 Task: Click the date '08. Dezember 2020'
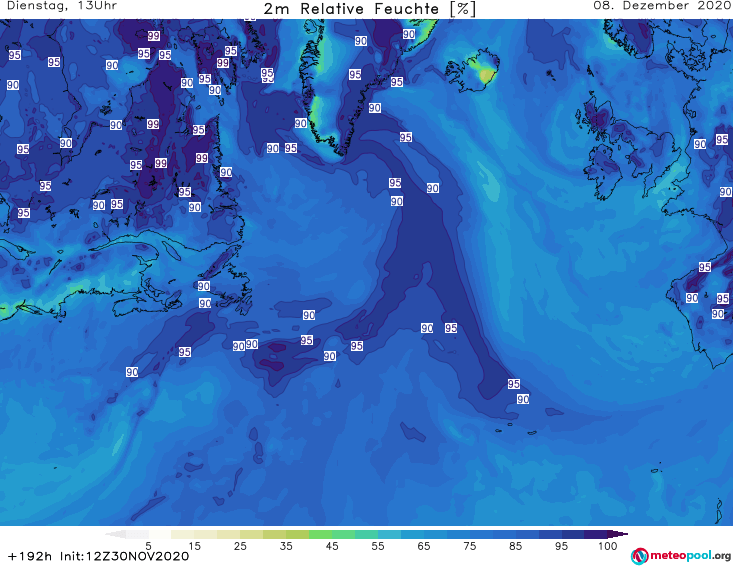click(x=662, y=6)
